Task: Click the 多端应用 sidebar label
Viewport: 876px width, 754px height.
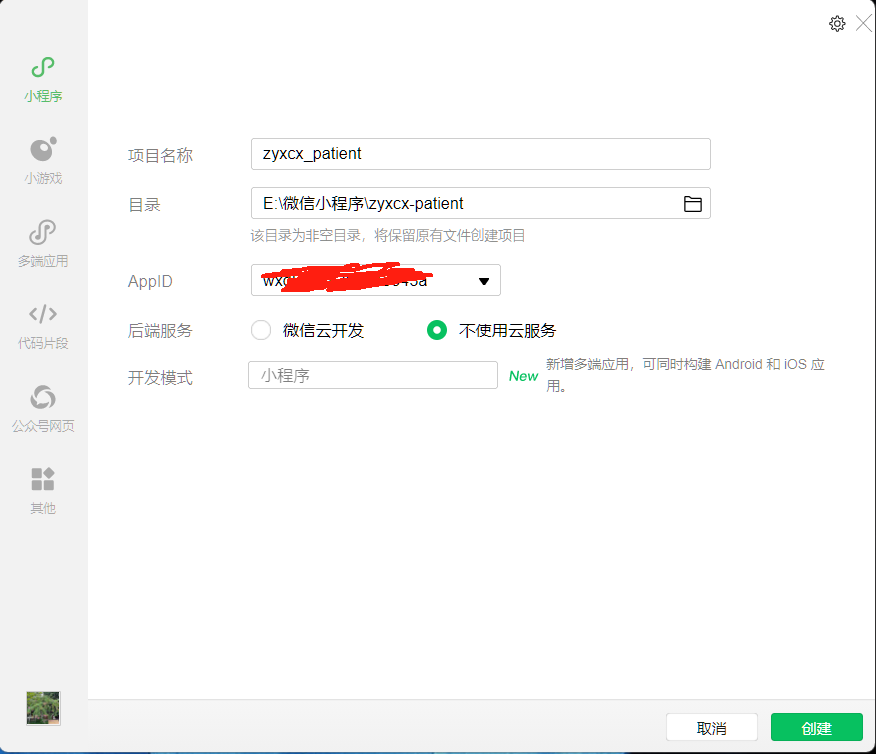Action: coord(43,261)
